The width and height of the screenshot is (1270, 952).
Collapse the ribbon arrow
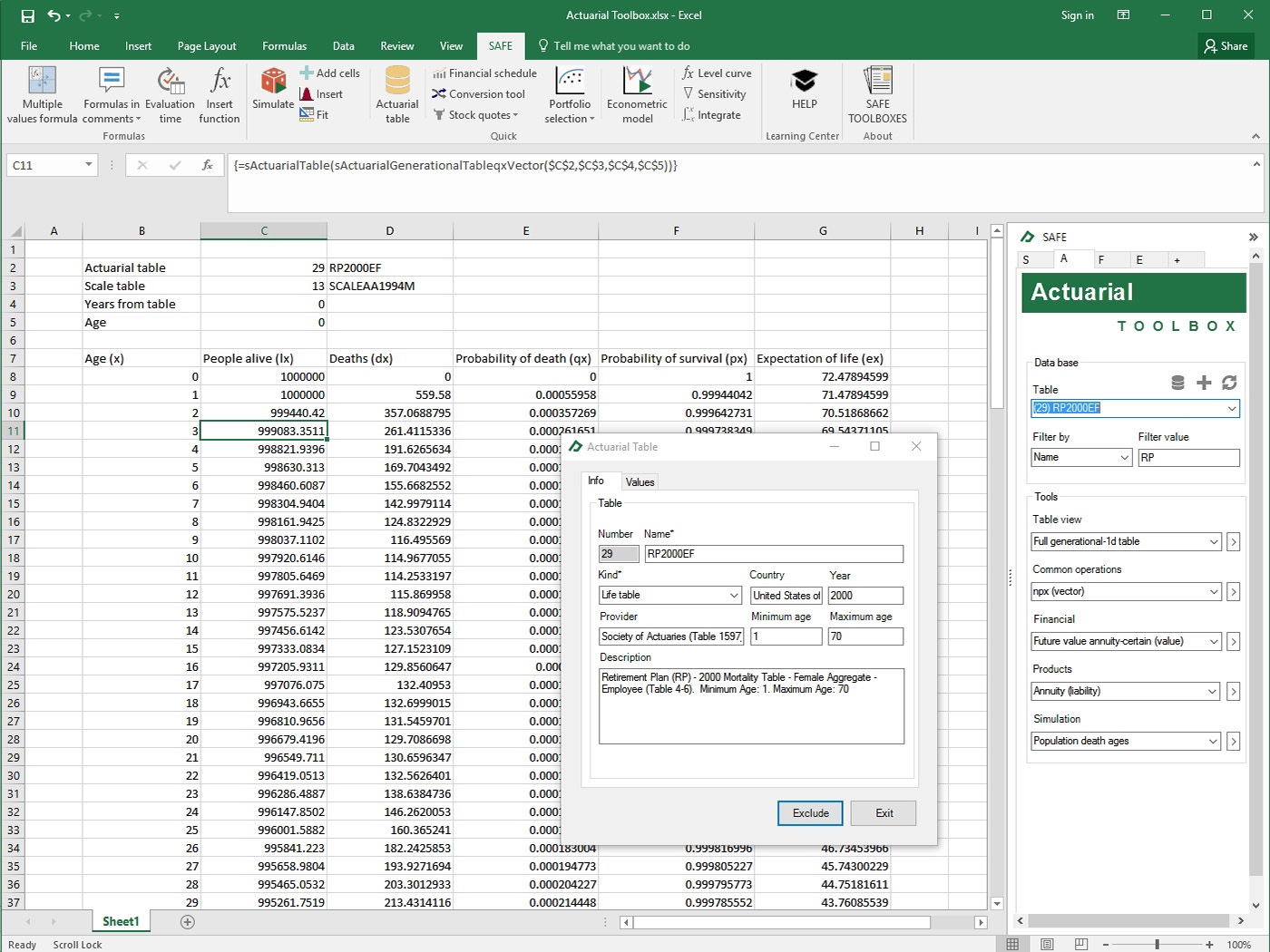pyautogui.click(x=1255, y=136)
